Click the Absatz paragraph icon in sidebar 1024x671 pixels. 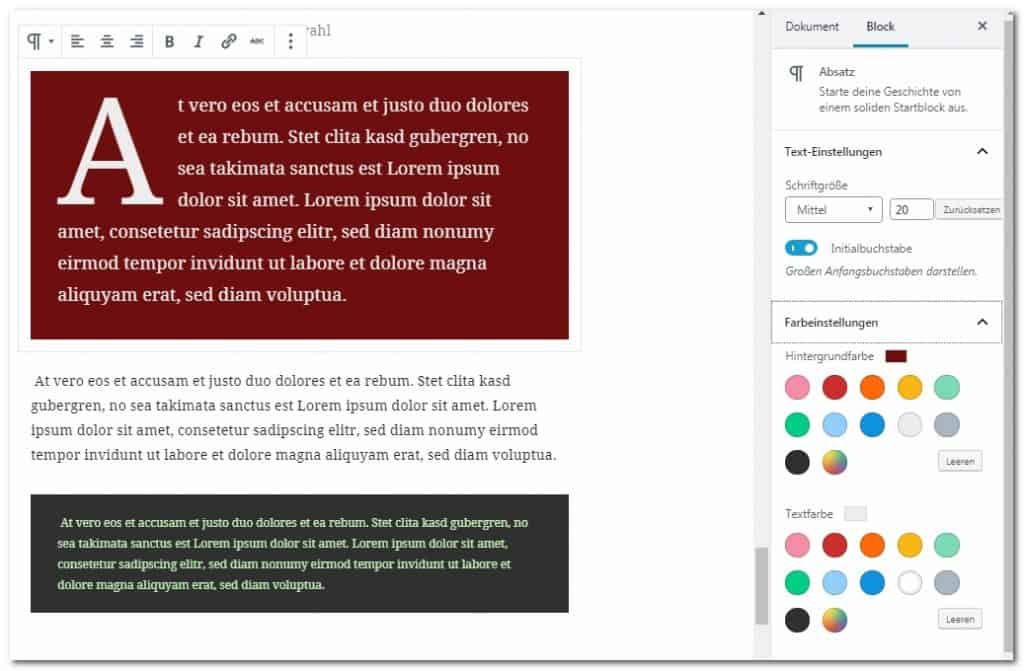tap(797, 73)
